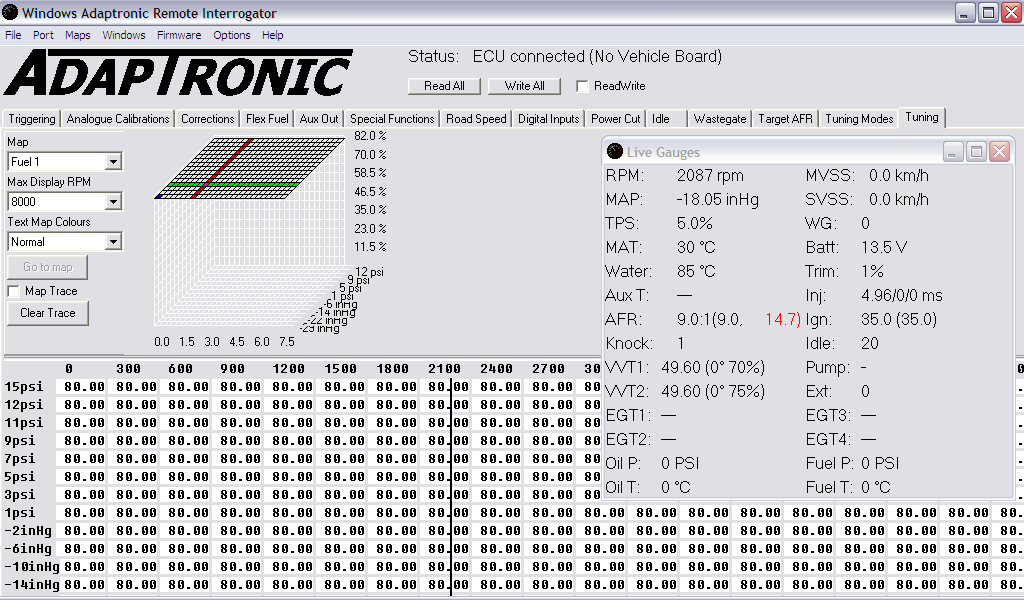Viewport: 1024px width, 600px height.
Task: Open the Text Map Colours dropdown
Action: (113, 241)
